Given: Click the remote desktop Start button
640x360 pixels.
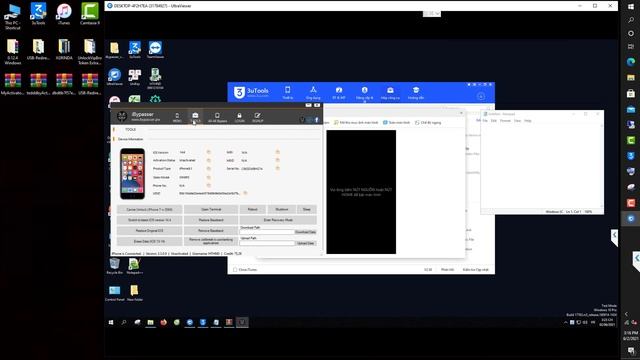Looking at the screenshot, I should (111, 322).
